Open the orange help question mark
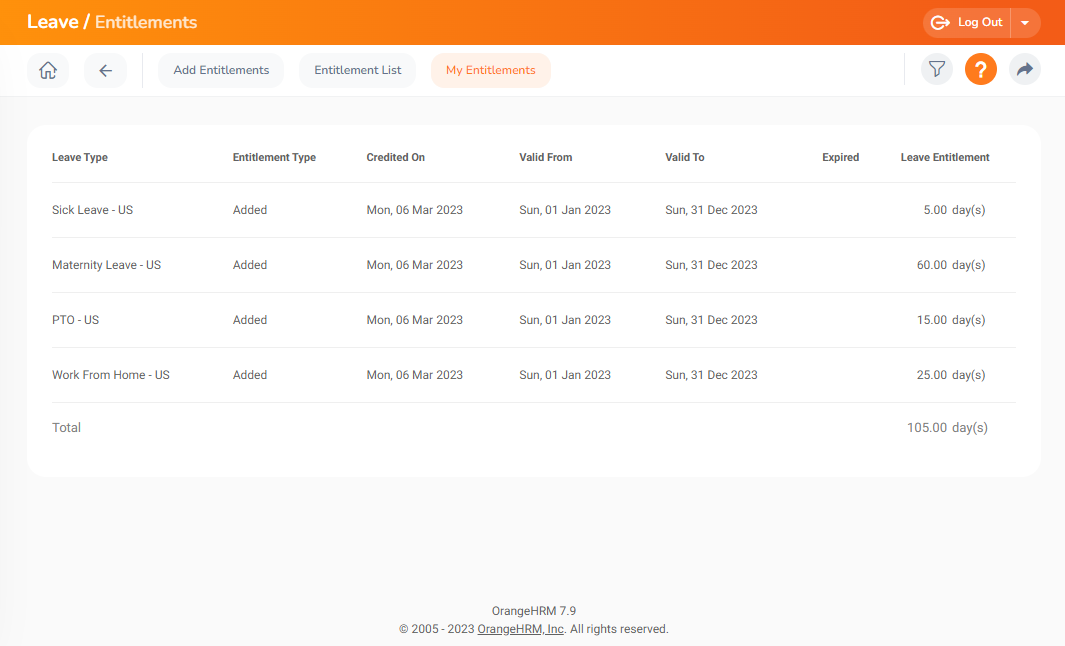Viewport: 1065px width, 646px height. (x=981, y=69)
